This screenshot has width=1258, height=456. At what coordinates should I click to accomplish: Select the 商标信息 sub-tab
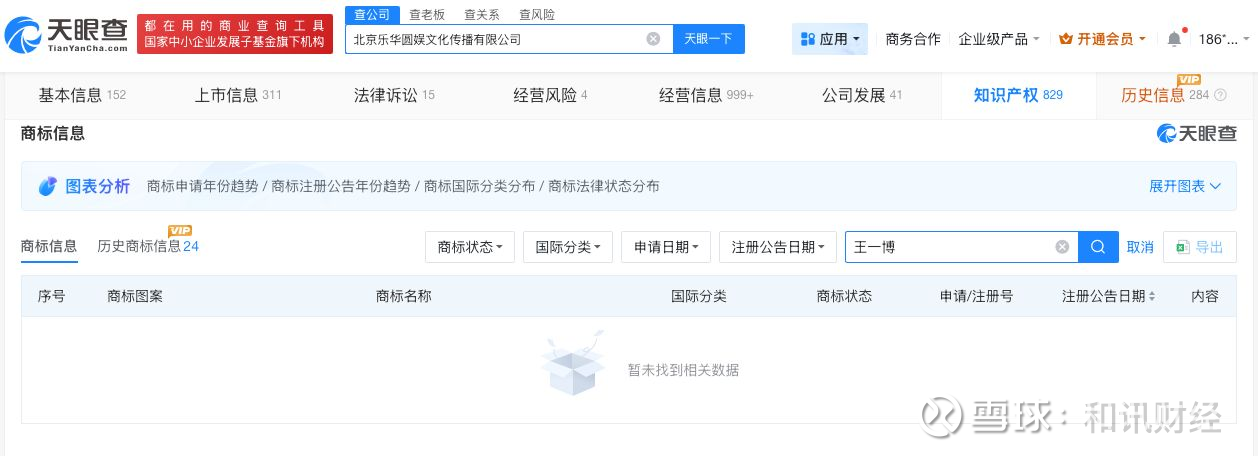tap(49, 246)
